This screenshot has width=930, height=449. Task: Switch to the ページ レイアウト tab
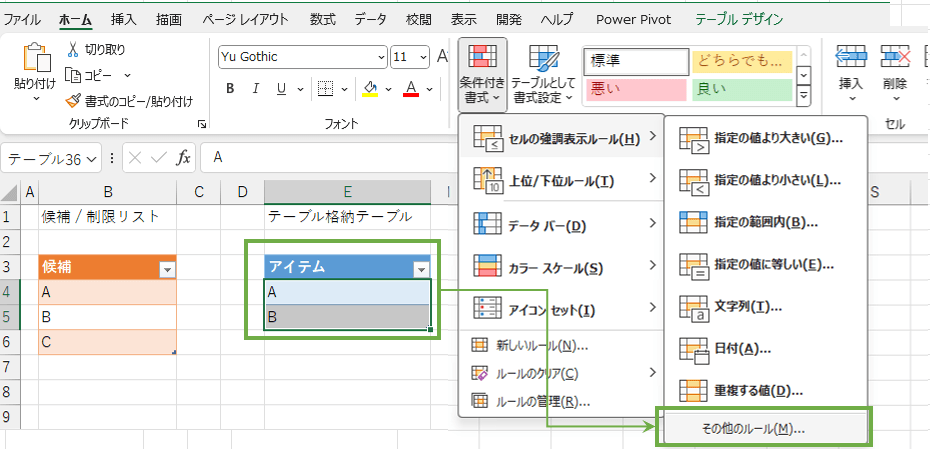pyautogui.click(x=245, y=20)
